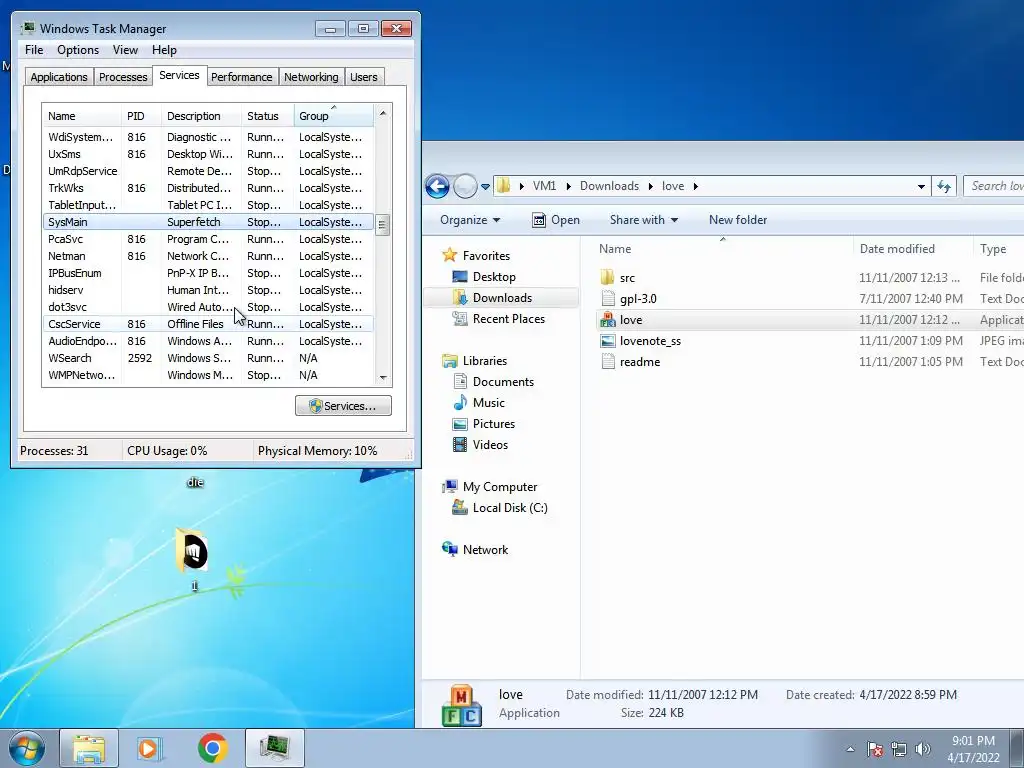Click the Favorites star in navigation pane

449,255
